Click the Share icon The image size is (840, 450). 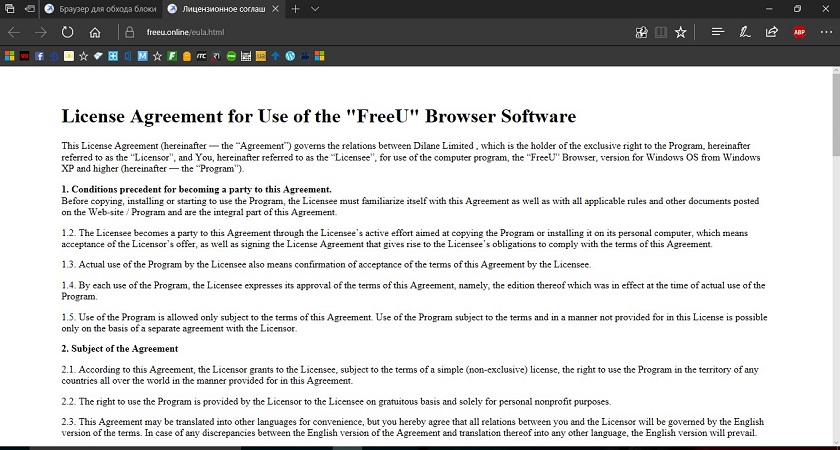coord(772,32)
